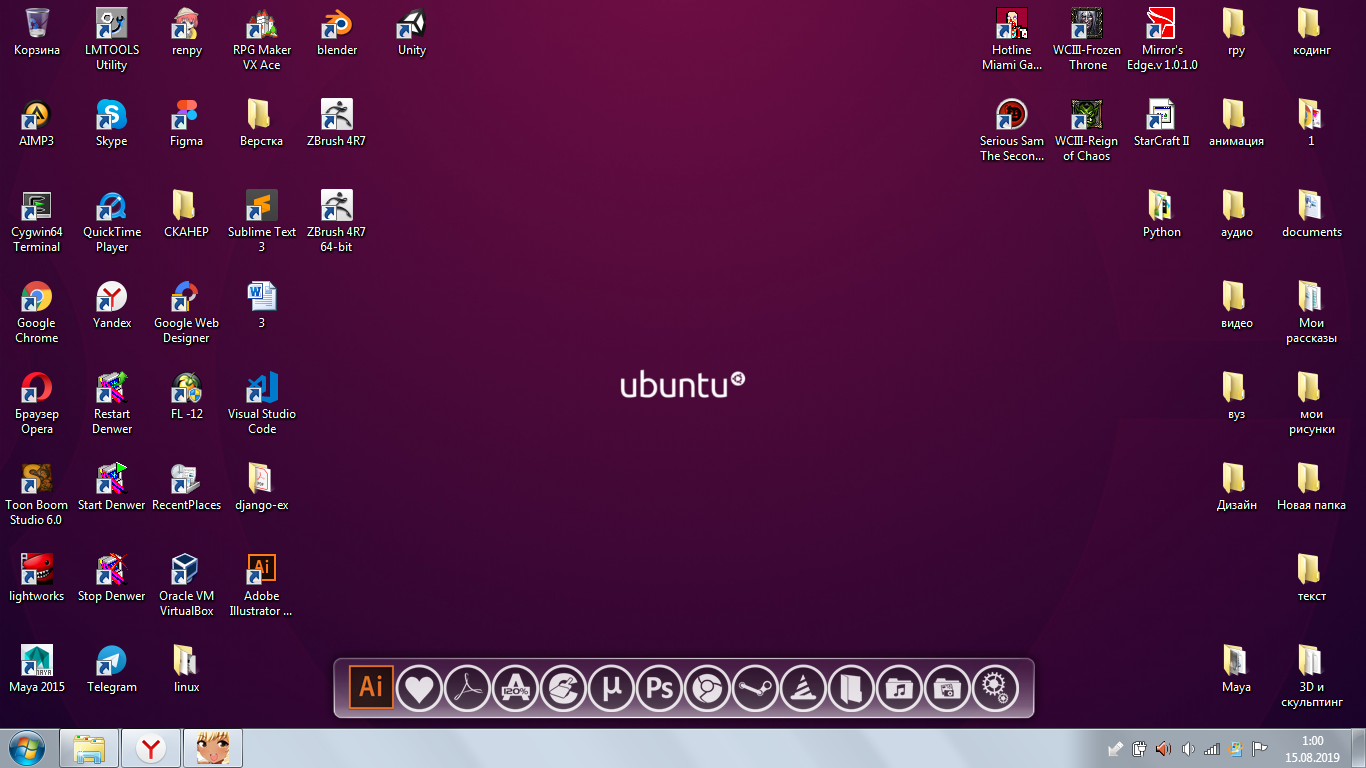Select the RecentPlaces desktop shortcut
This screenshot has height=768, width=1366.
(x=186, y=487)
